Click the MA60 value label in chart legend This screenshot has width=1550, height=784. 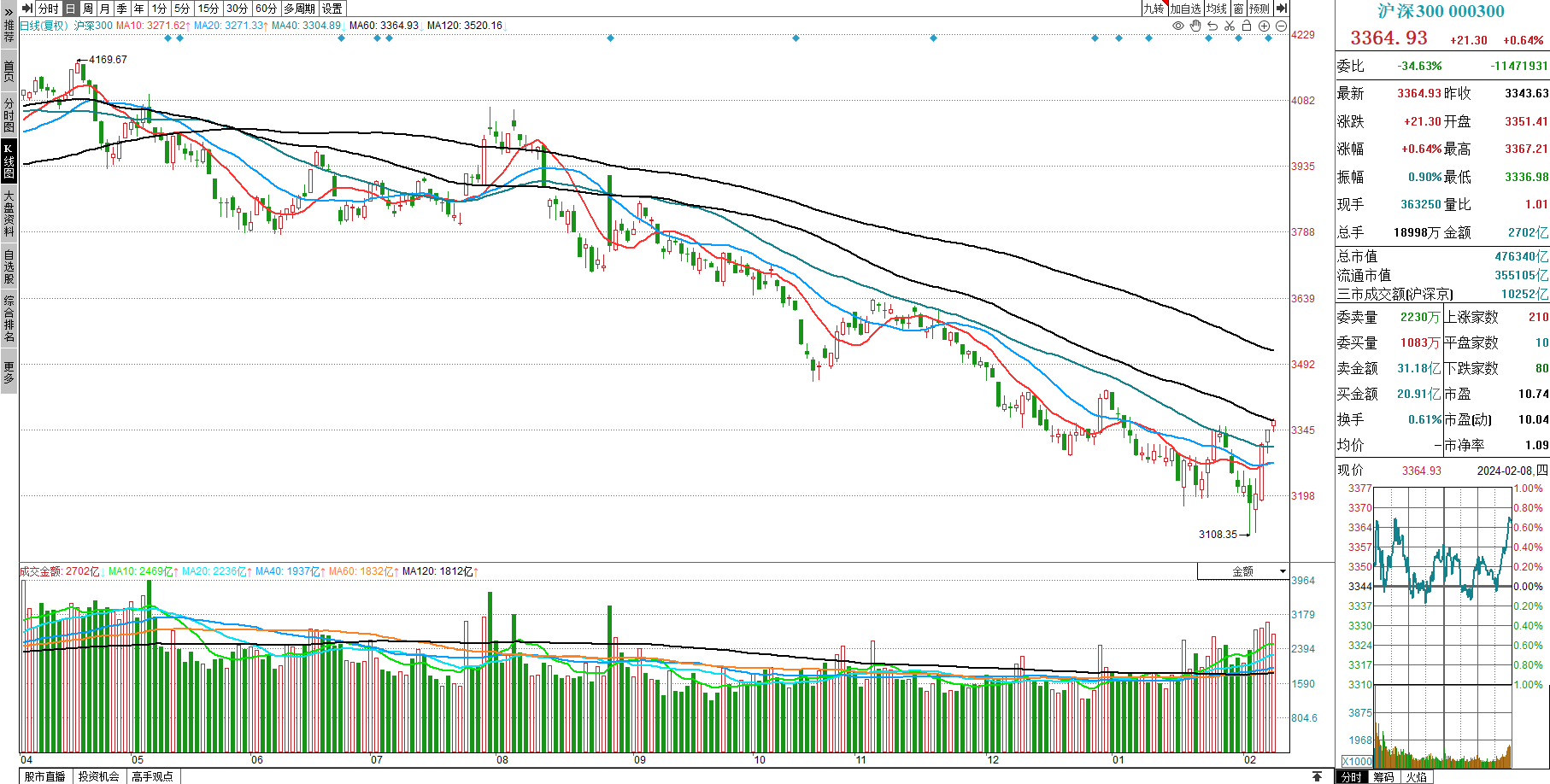click(384, 26)
